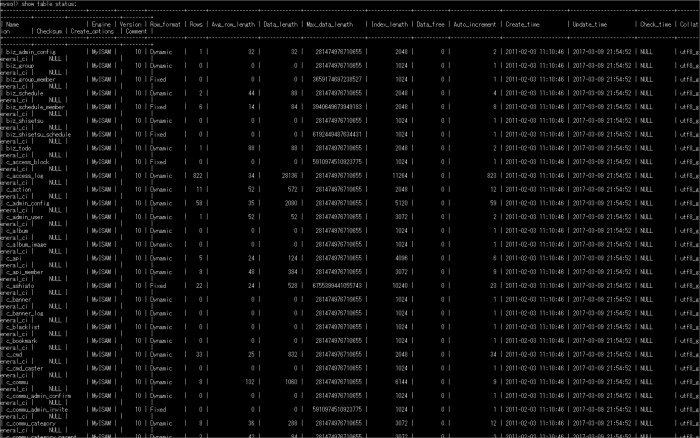Select the table name 'c_admin_config'
Image resolution: width=700 pixels, height=438 pixels.
[28, 203]
